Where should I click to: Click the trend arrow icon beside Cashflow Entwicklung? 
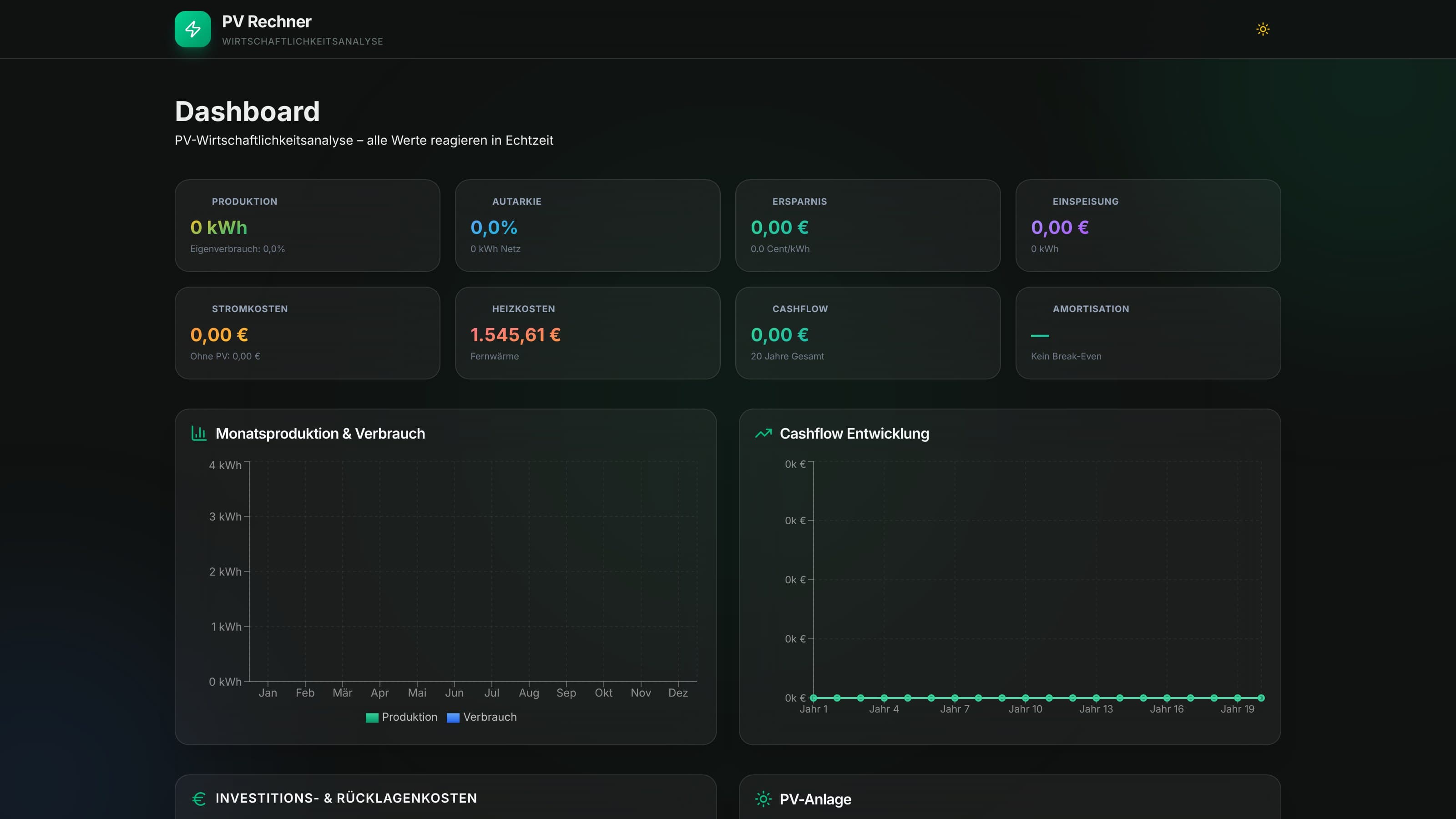click(x=763, y=434)
